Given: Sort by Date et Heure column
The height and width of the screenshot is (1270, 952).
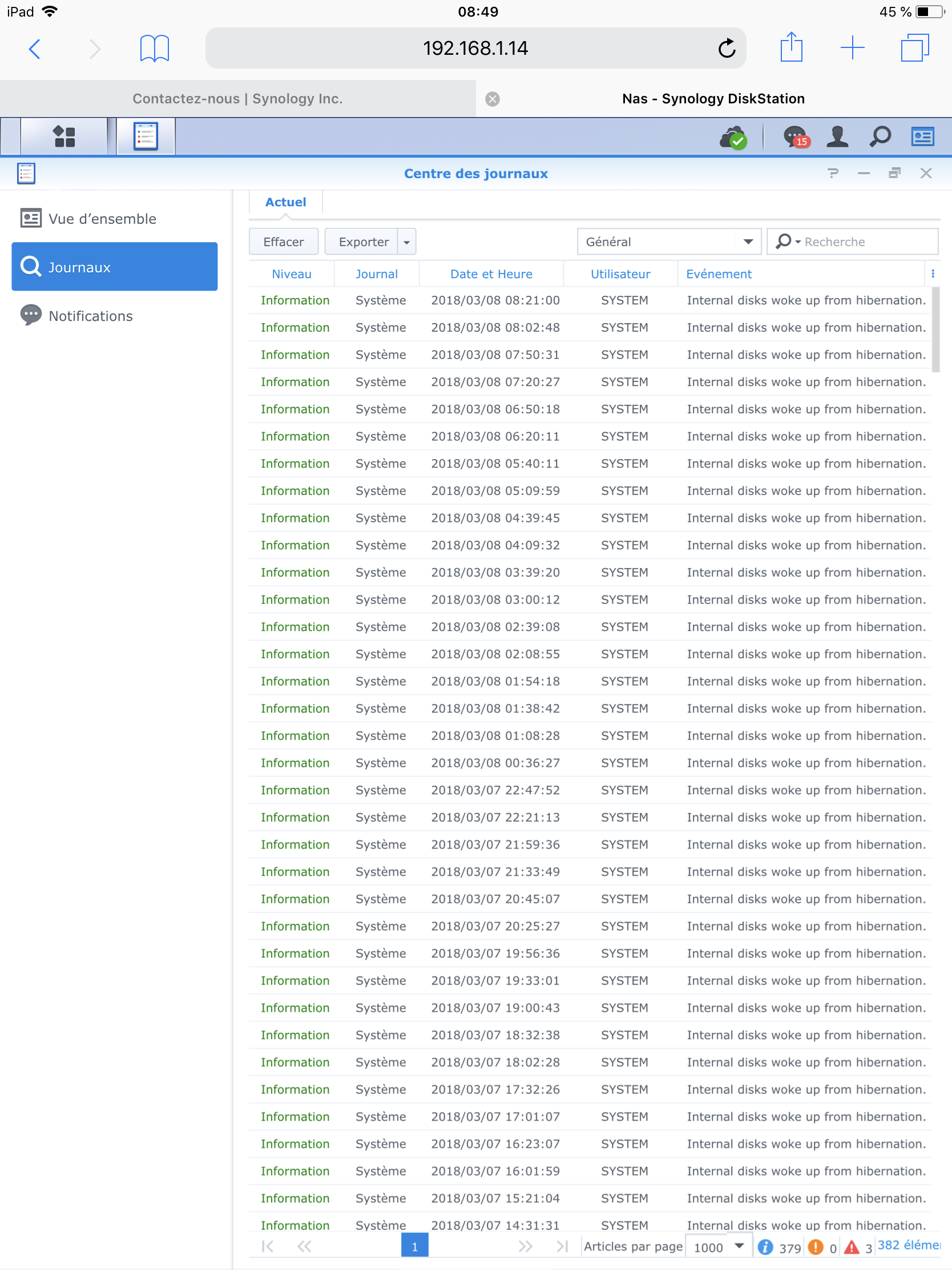Looking at the screenshot, I should coord(491,274).
